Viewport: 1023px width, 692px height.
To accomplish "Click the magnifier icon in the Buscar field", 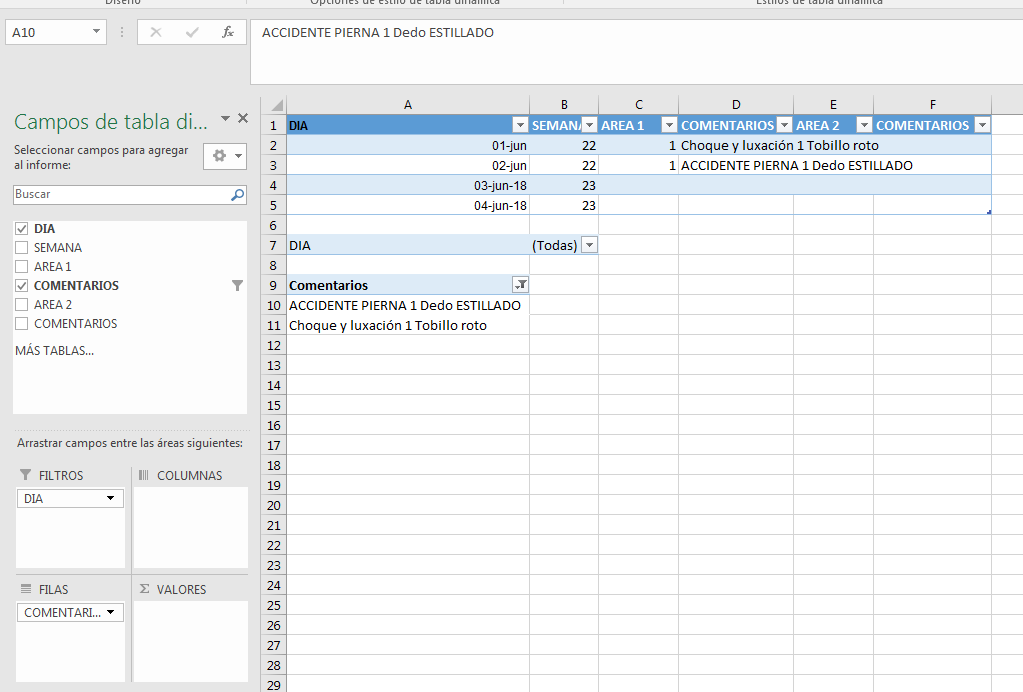I will pos(237,194).
